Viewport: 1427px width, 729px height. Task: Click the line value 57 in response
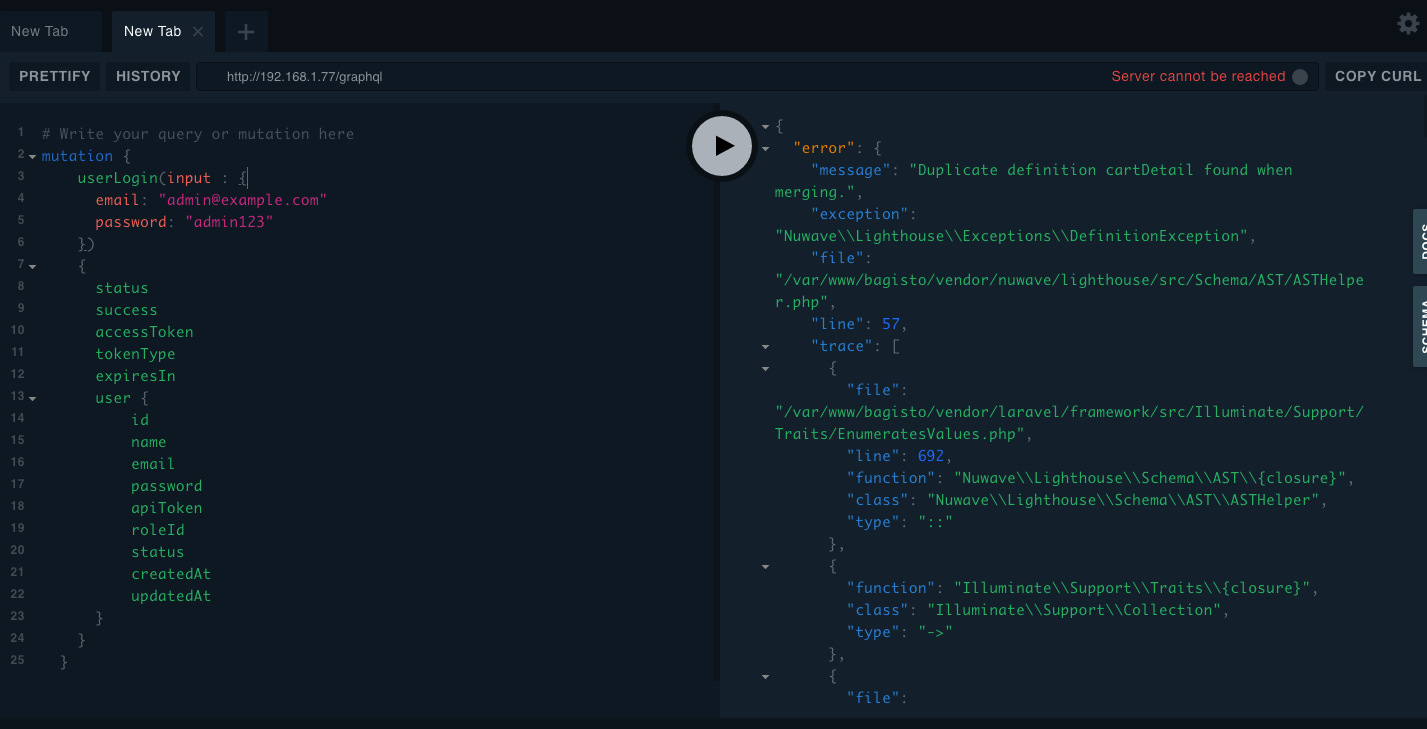click(x=891, y=324)
